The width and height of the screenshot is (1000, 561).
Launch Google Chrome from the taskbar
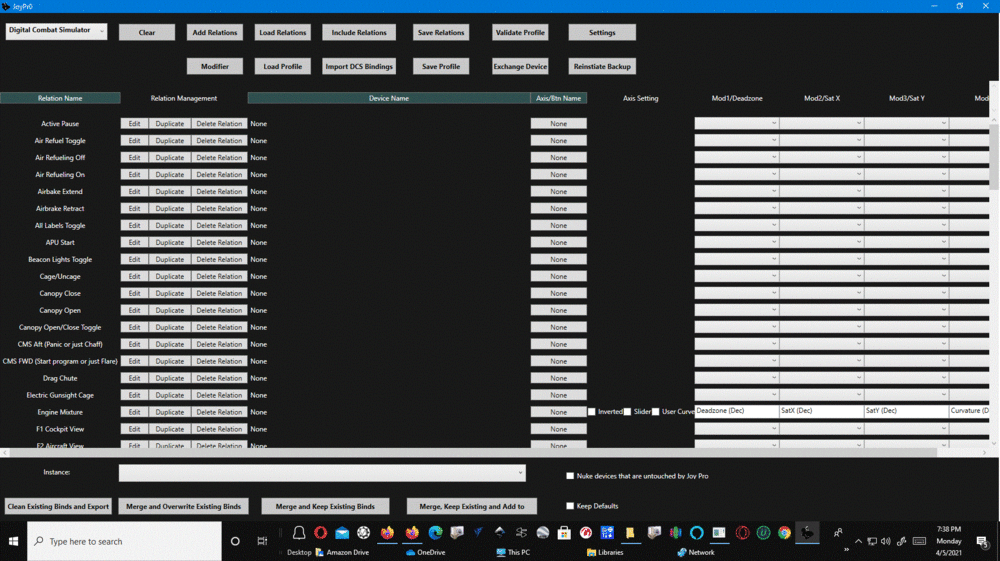tap(784, 532)
